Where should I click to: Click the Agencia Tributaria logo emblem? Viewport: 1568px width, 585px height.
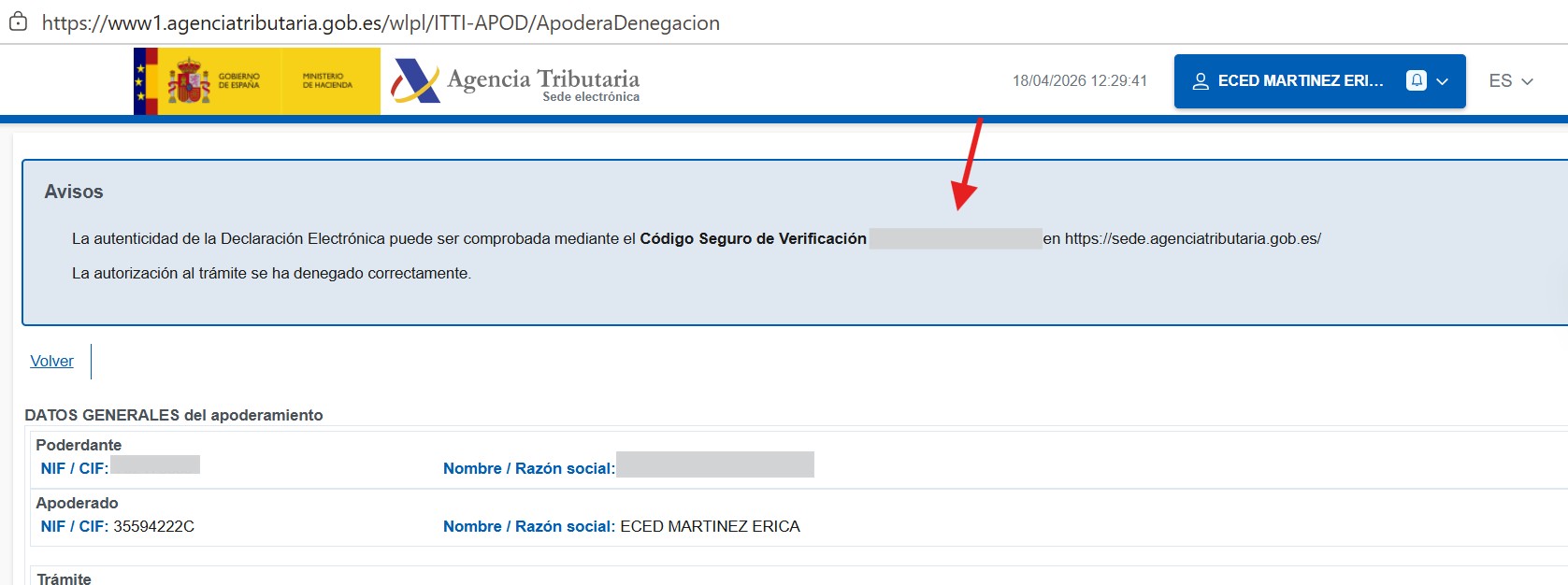[415, 81]
